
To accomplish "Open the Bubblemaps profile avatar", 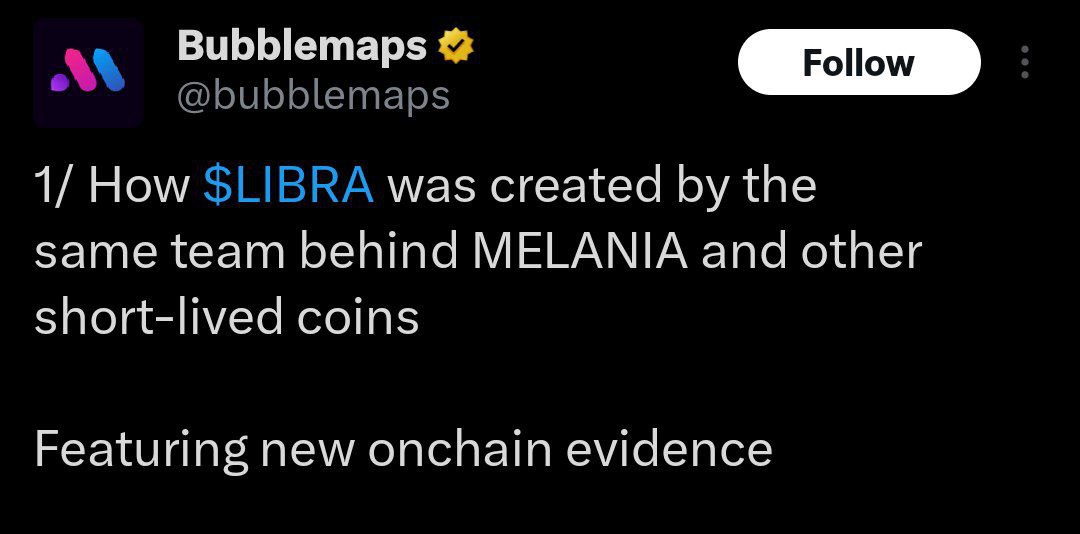I will coord(88,73).
